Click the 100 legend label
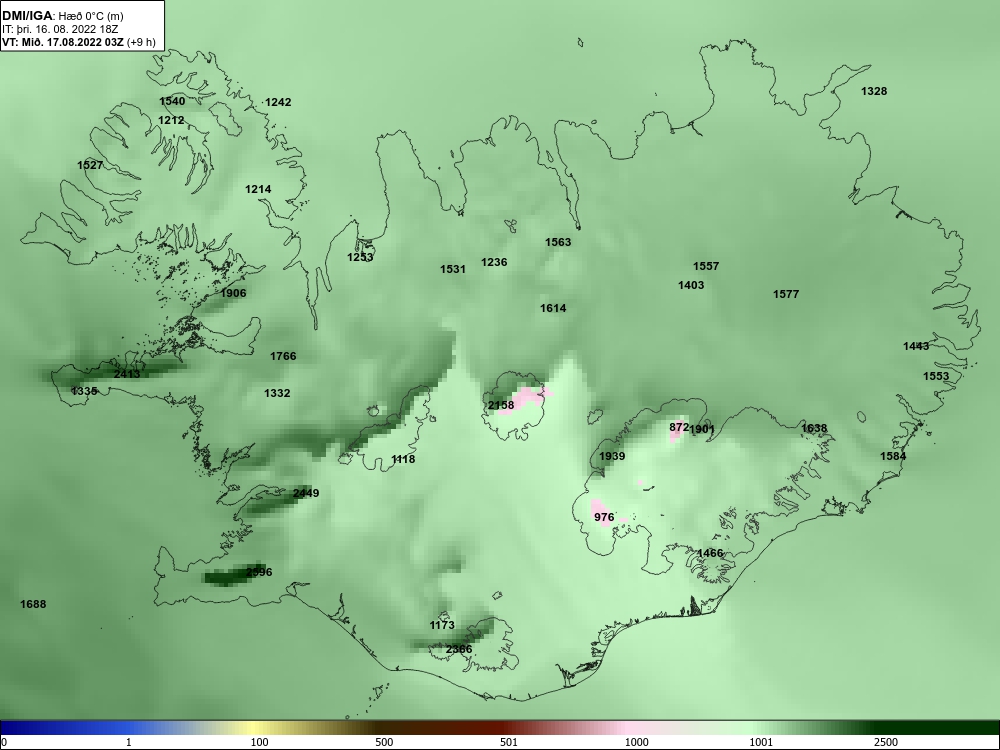Viewport: 1000px width, 750px height. click(x=259, y=742)
